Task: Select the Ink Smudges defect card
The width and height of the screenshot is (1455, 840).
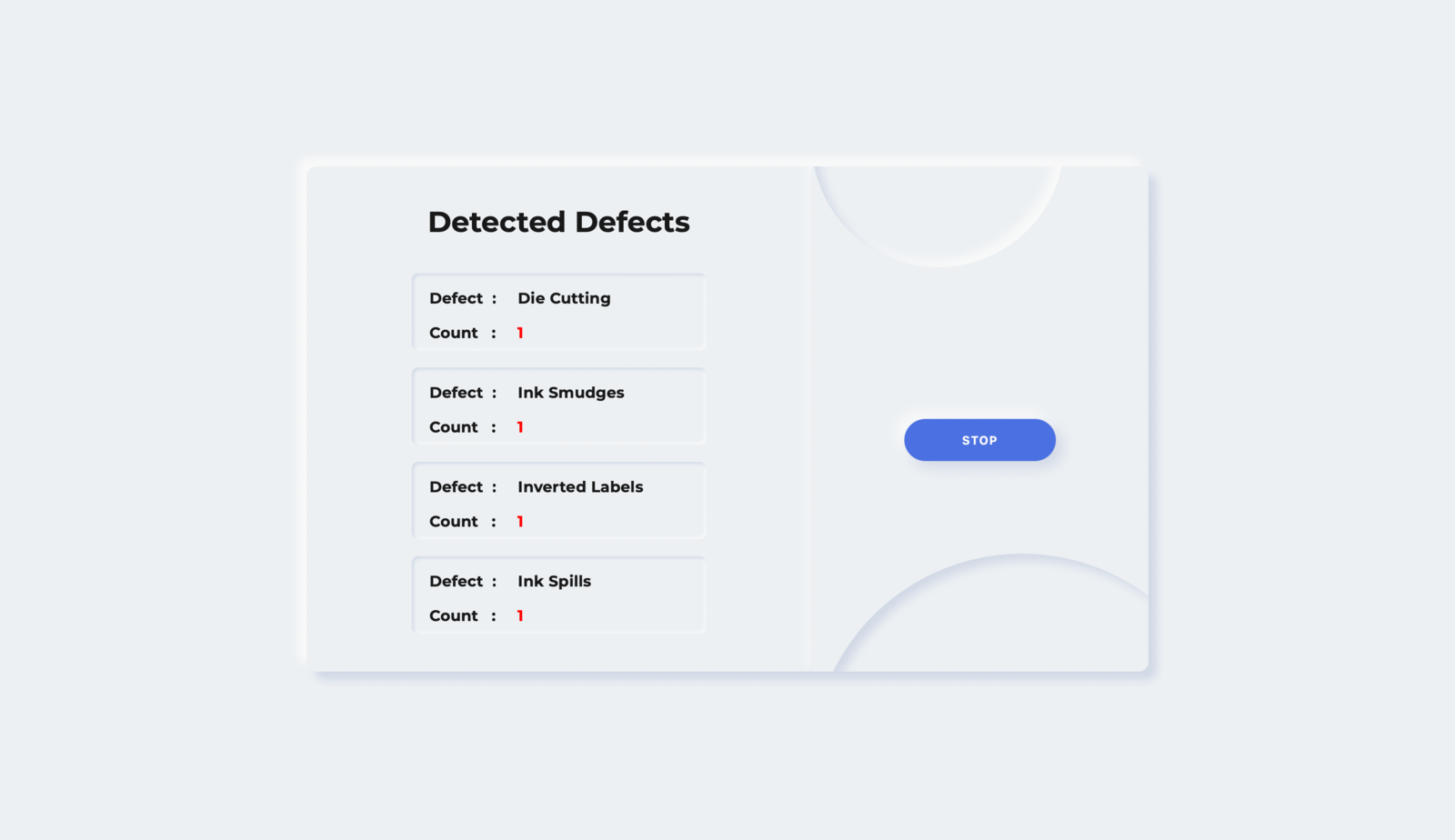Action: pyautogui.click(x=559, y=406)
